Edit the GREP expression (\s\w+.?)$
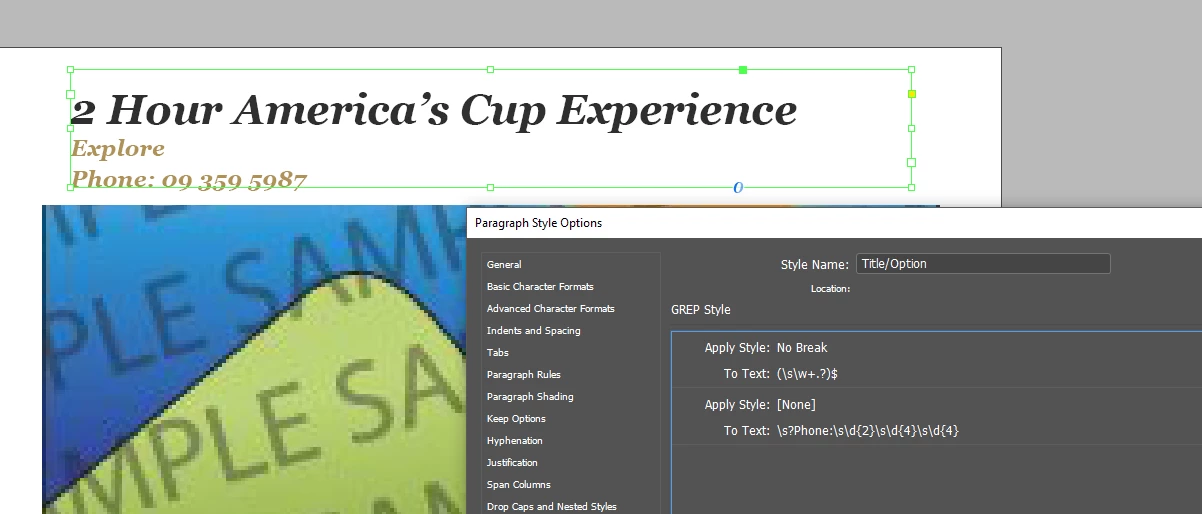The height and width of the screenshot is (514, 1202). point(807,374)
